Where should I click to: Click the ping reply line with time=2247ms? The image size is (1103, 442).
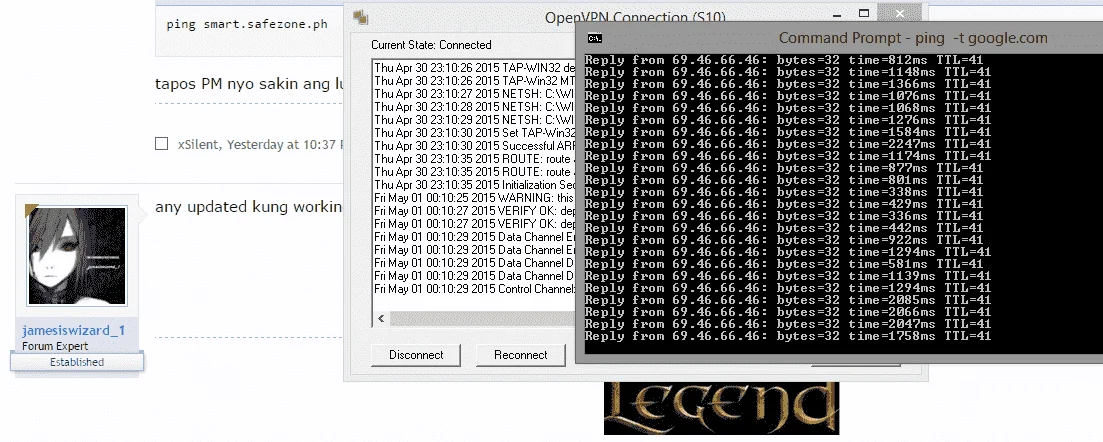pyautogui.click(x=788, y=144)
